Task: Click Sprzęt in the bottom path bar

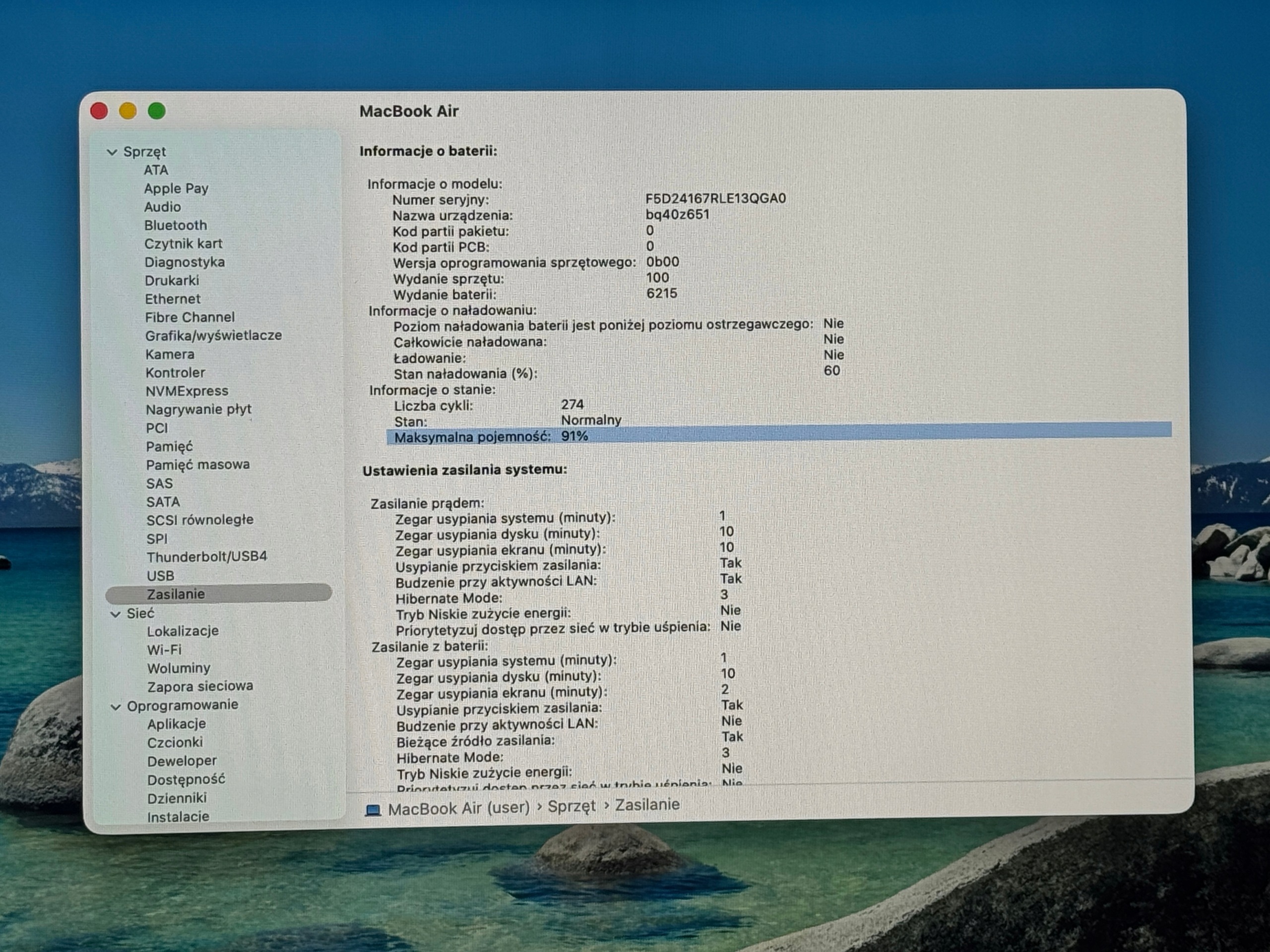Action: point(571,806)
